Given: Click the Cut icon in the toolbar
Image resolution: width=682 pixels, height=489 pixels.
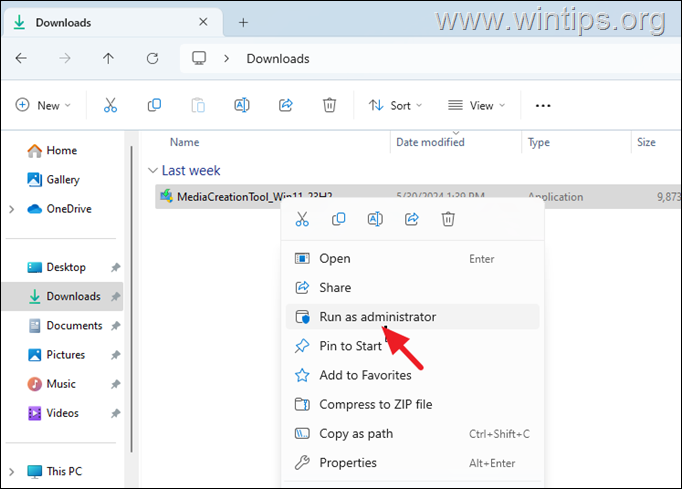Looking at the screenshot, I should [111, 105].
